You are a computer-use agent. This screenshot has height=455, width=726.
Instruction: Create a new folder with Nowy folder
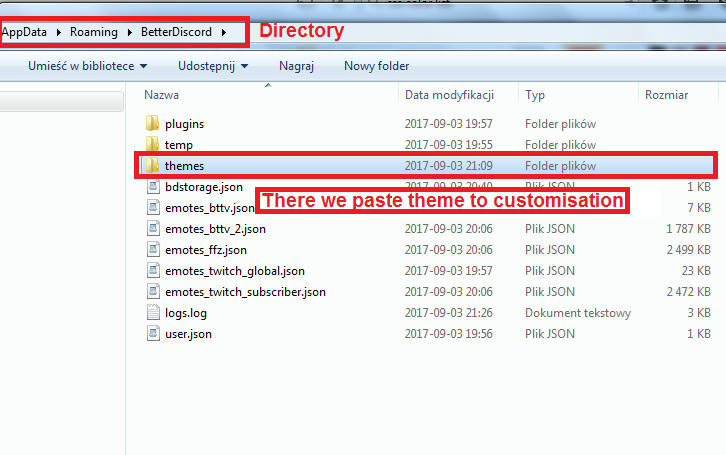click(376, 66)
